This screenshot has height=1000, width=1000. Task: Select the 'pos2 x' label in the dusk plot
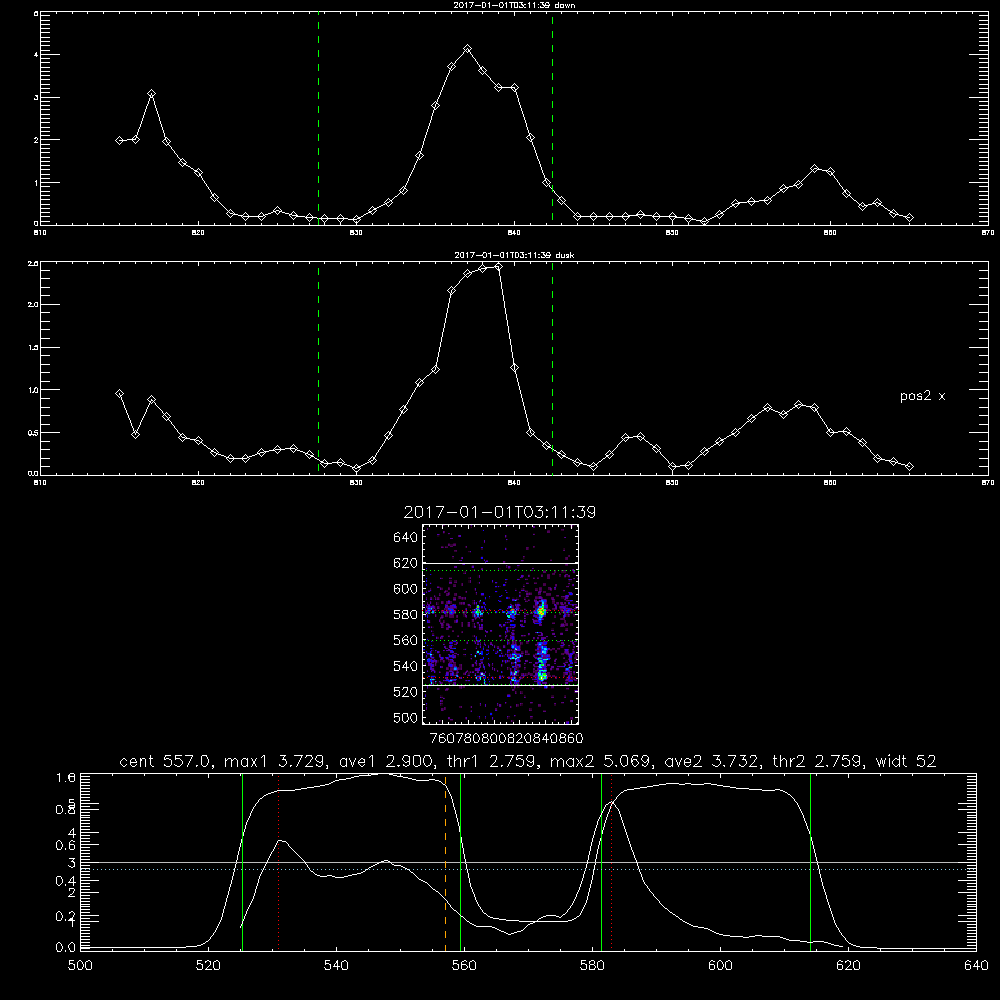coord(922,396)
